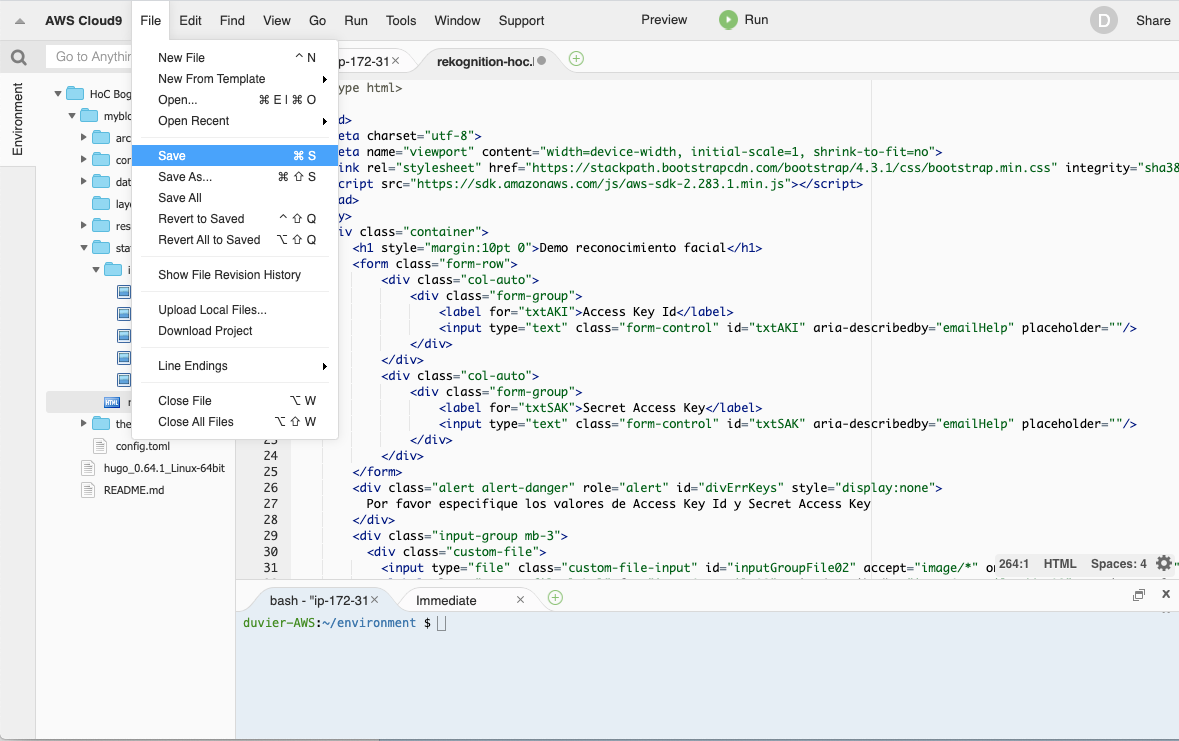Switch to rekognition-hoc editor tab
1179x741 pixels.
pos(486,62)
